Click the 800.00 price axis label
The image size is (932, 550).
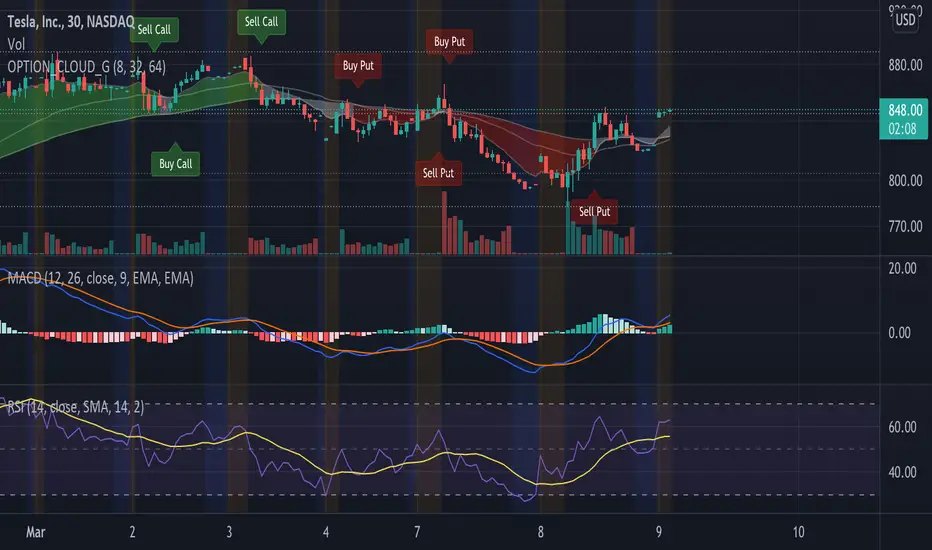905,180
